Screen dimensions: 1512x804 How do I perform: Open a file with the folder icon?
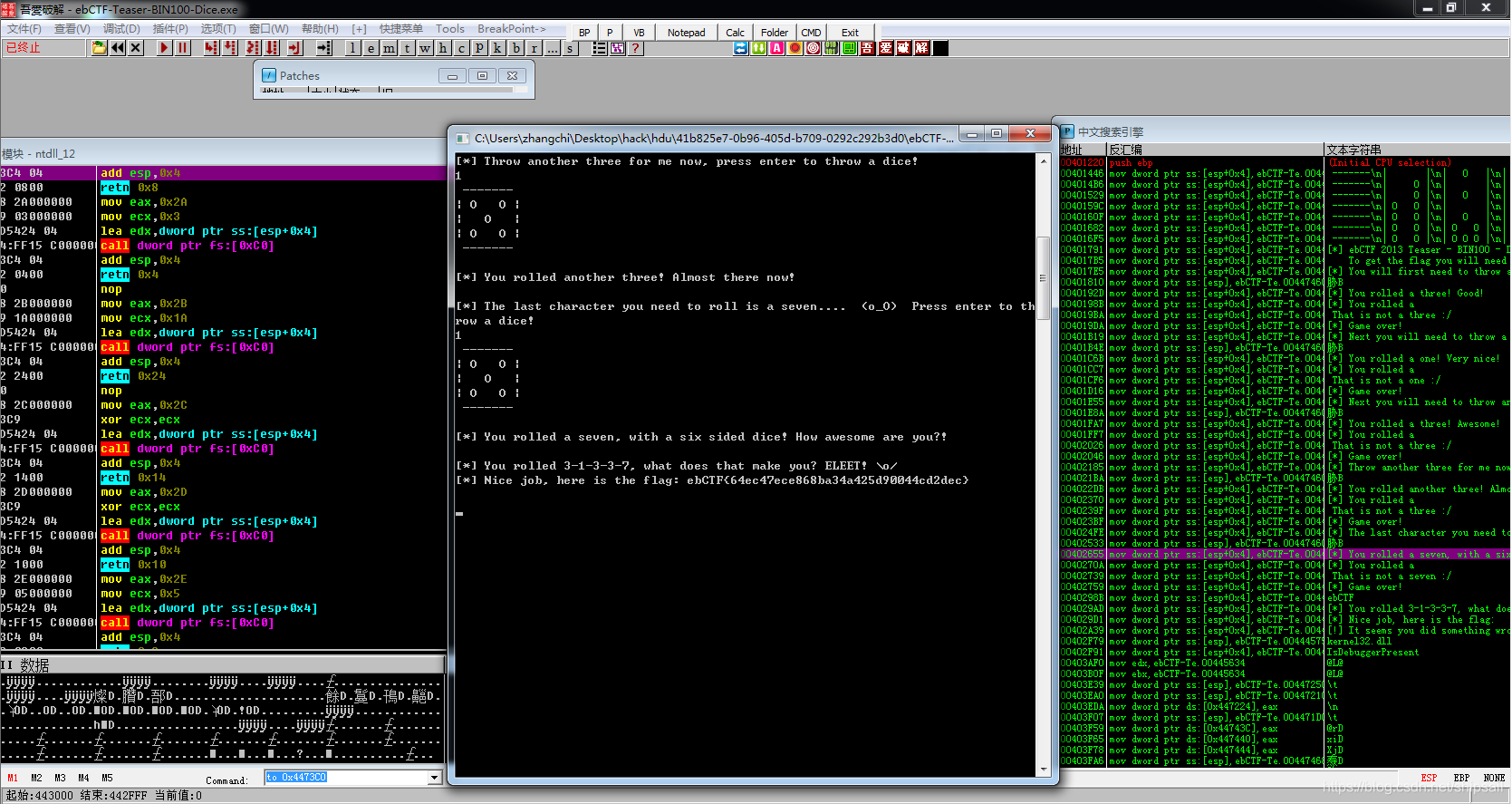99,48
